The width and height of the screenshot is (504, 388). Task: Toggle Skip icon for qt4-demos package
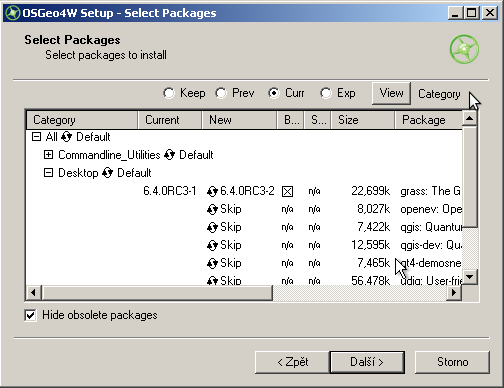(212, 263)
